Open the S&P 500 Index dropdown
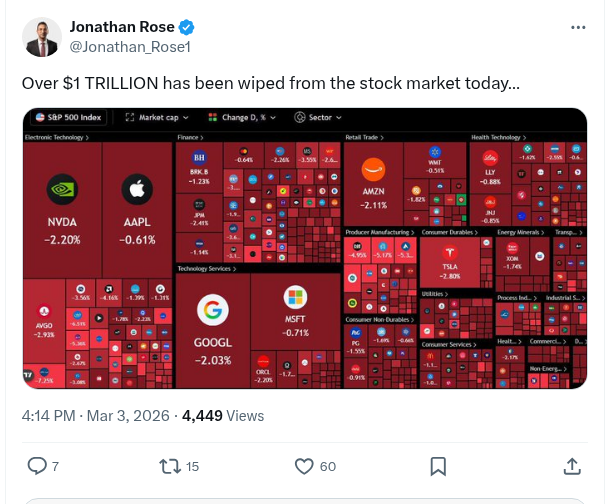Viewport: 608px width, 504px height. click(66, 118)
